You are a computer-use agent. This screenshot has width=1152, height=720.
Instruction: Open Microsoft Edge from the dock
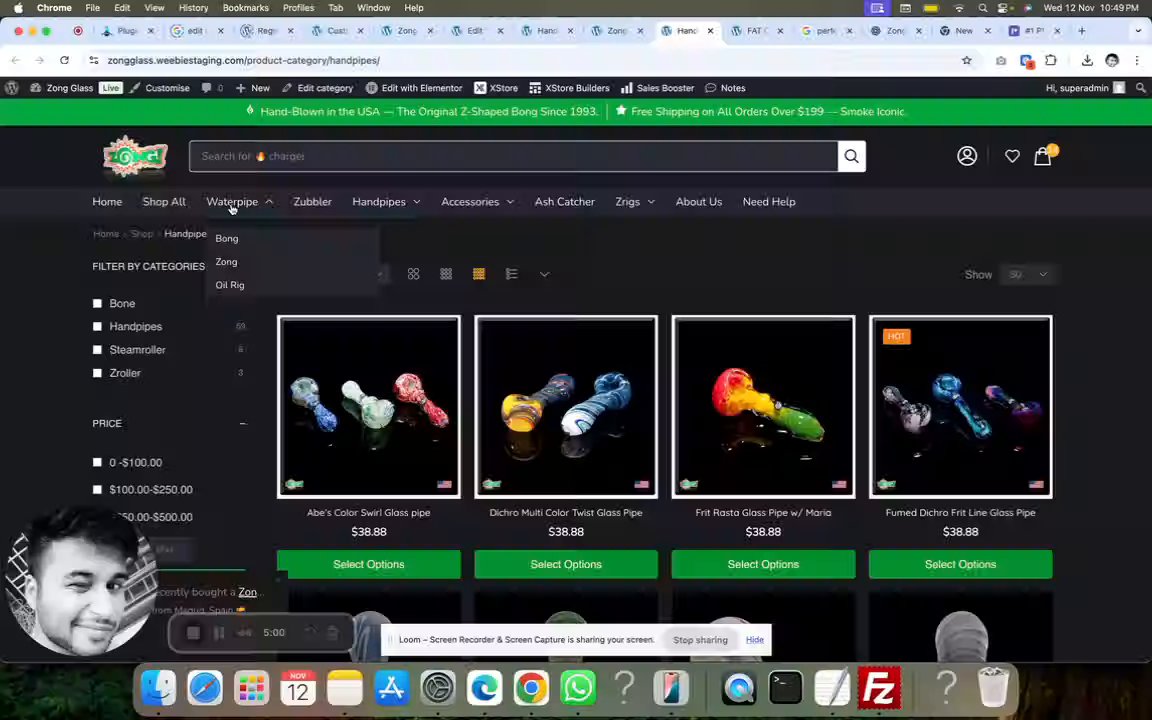click(485, 688)
